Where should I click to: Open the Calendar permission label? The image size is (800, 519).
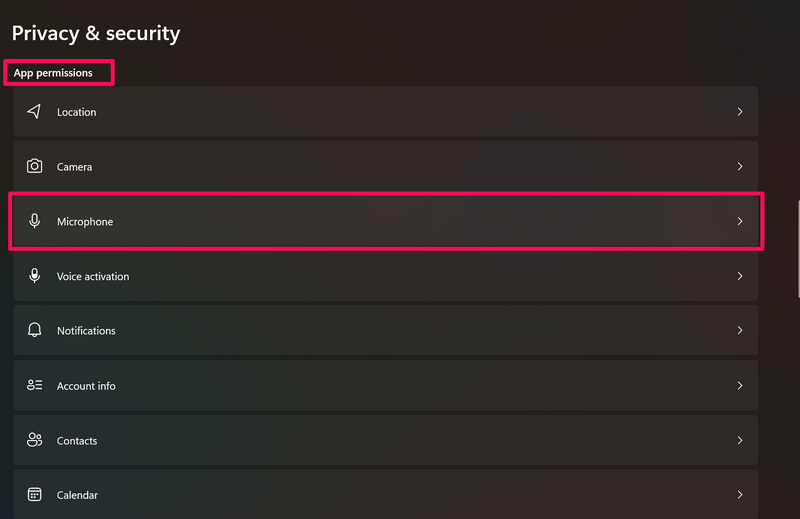tap(77, 495)
